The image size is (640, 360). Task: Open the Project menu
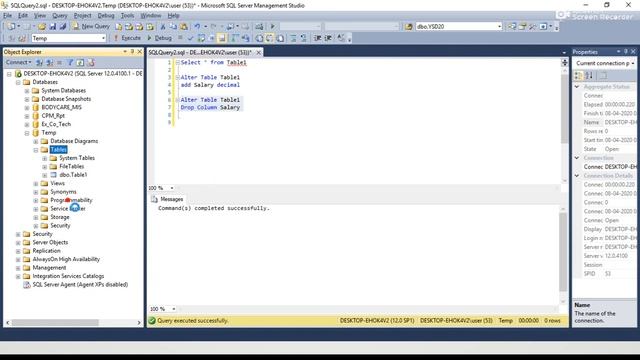tap(82, 16)
